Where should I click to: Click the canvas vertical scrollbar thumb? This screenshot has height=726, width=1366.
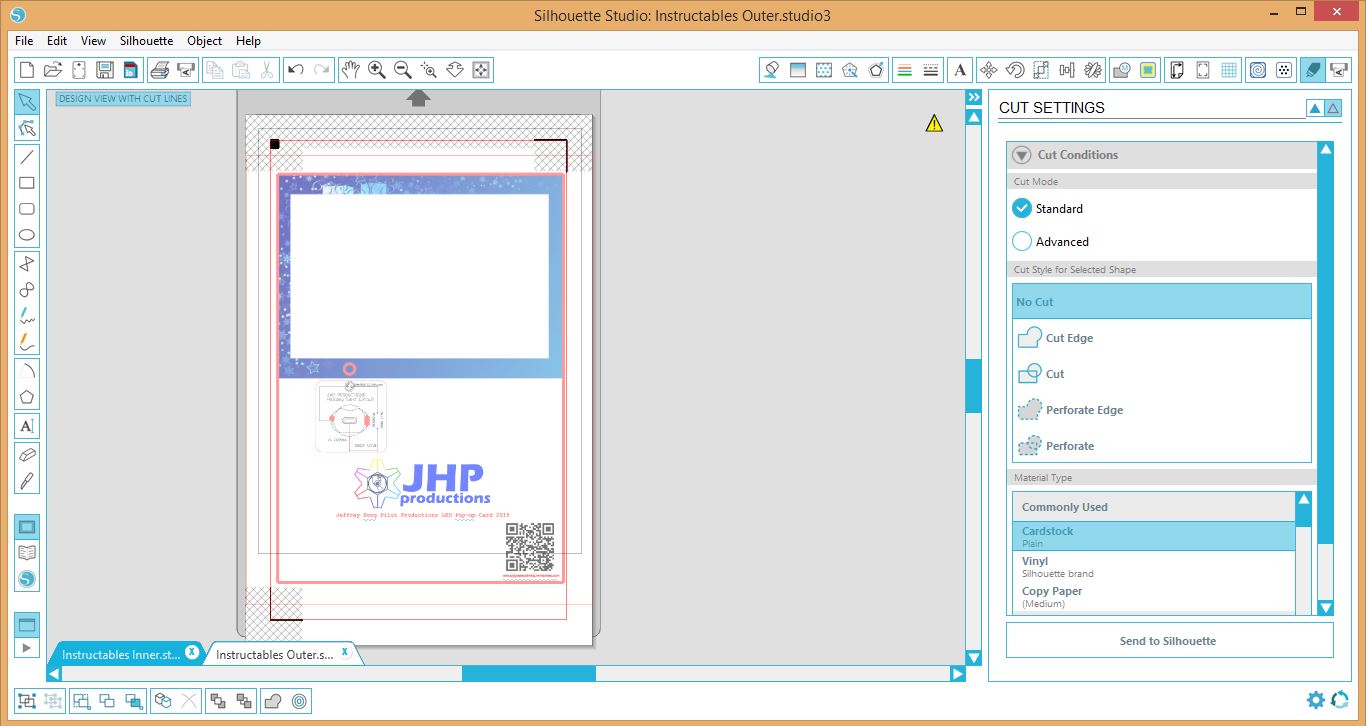pyautogui.click(x=973, y=385)
